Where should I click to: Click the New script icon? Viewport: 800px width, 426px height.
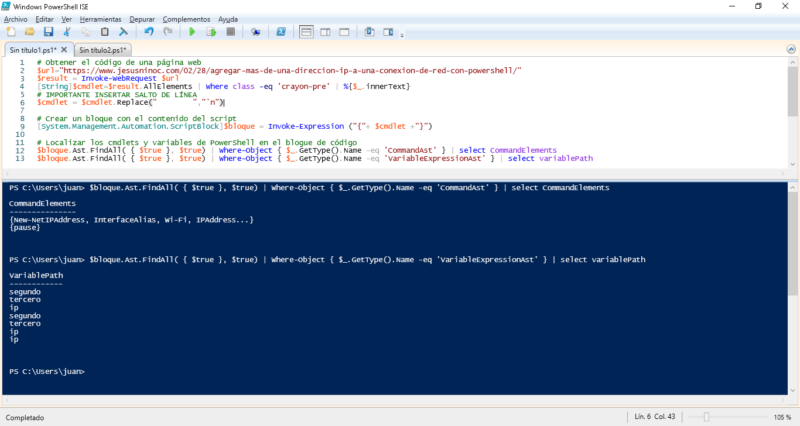10,32
